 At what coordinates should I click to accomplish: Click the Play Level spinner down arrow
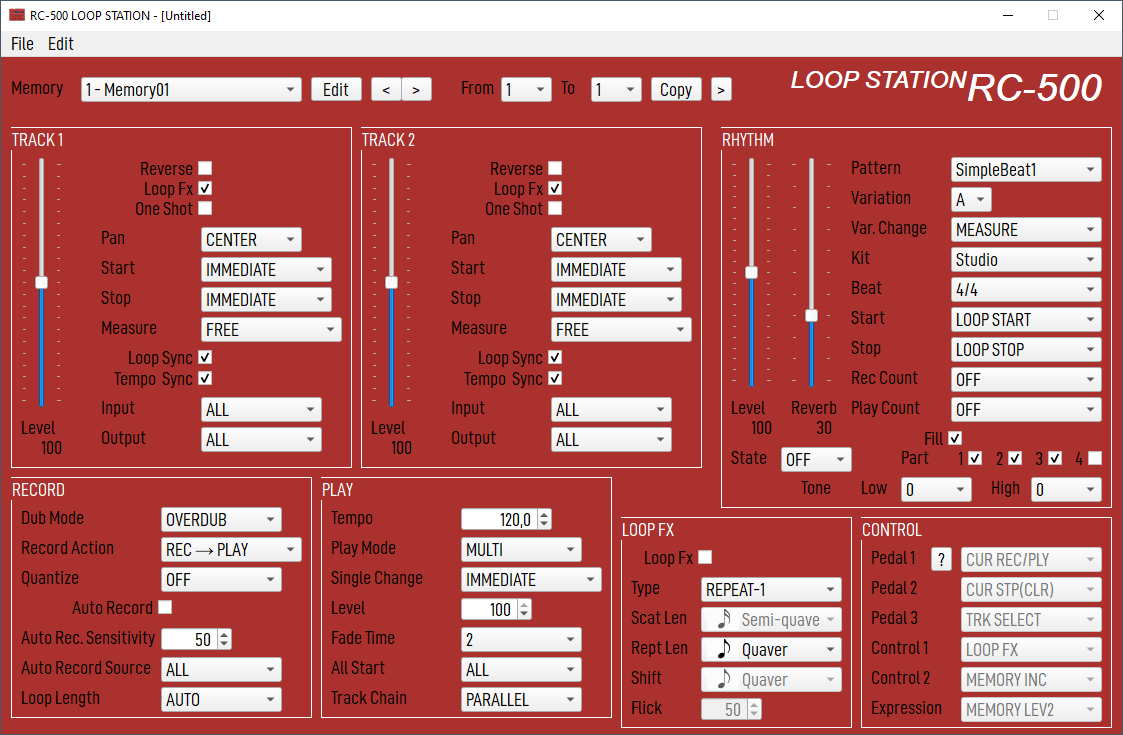pos(524,614)
